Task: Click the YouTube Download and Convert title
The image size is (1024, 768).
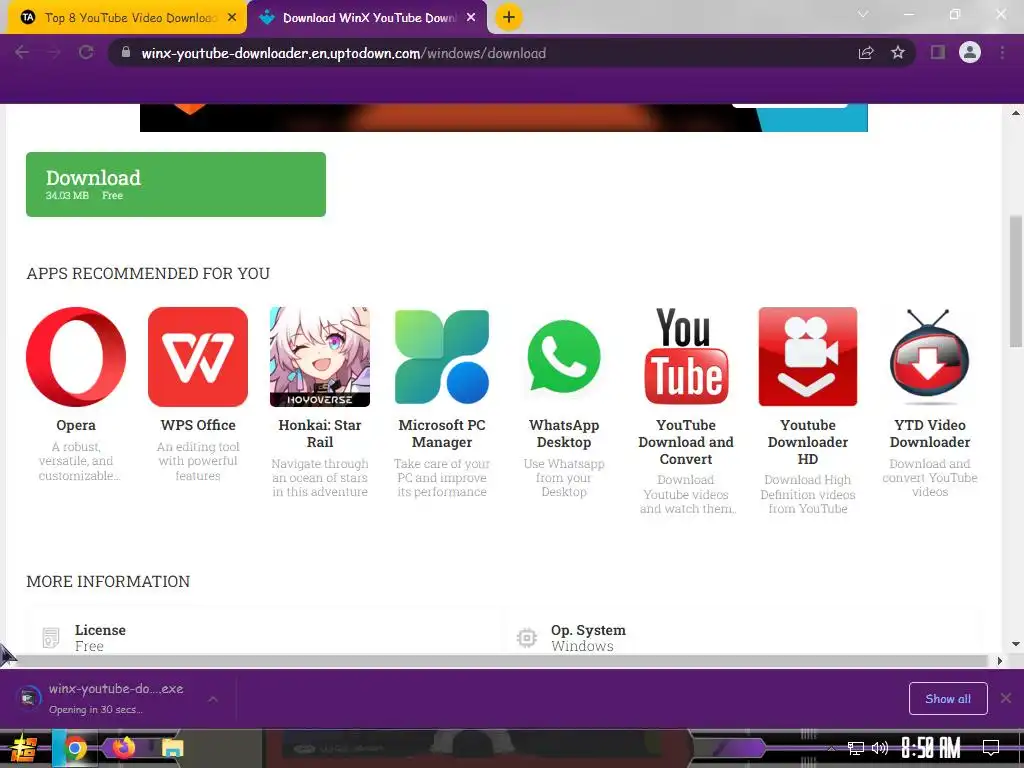Action: click(x=686, y=442)
